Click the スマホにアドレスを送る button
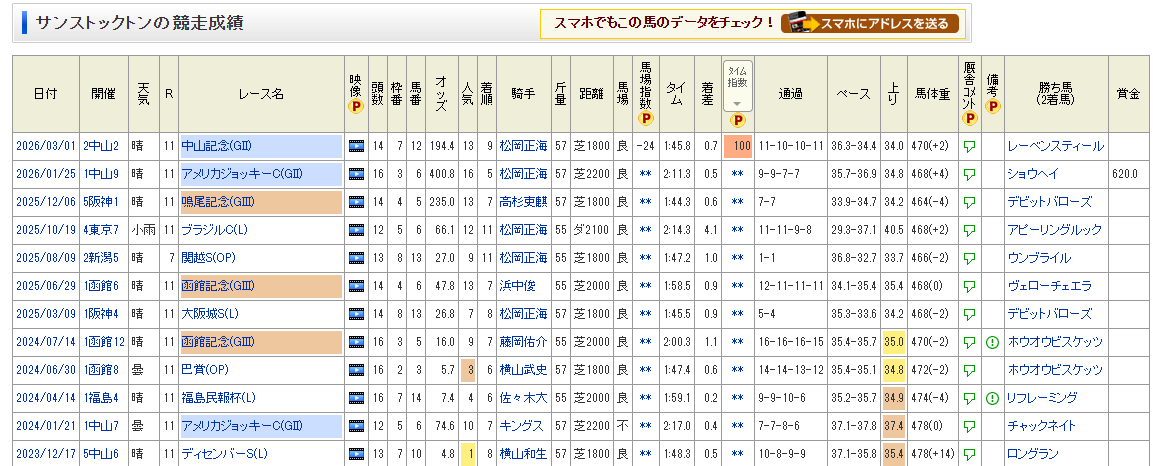 869,23
